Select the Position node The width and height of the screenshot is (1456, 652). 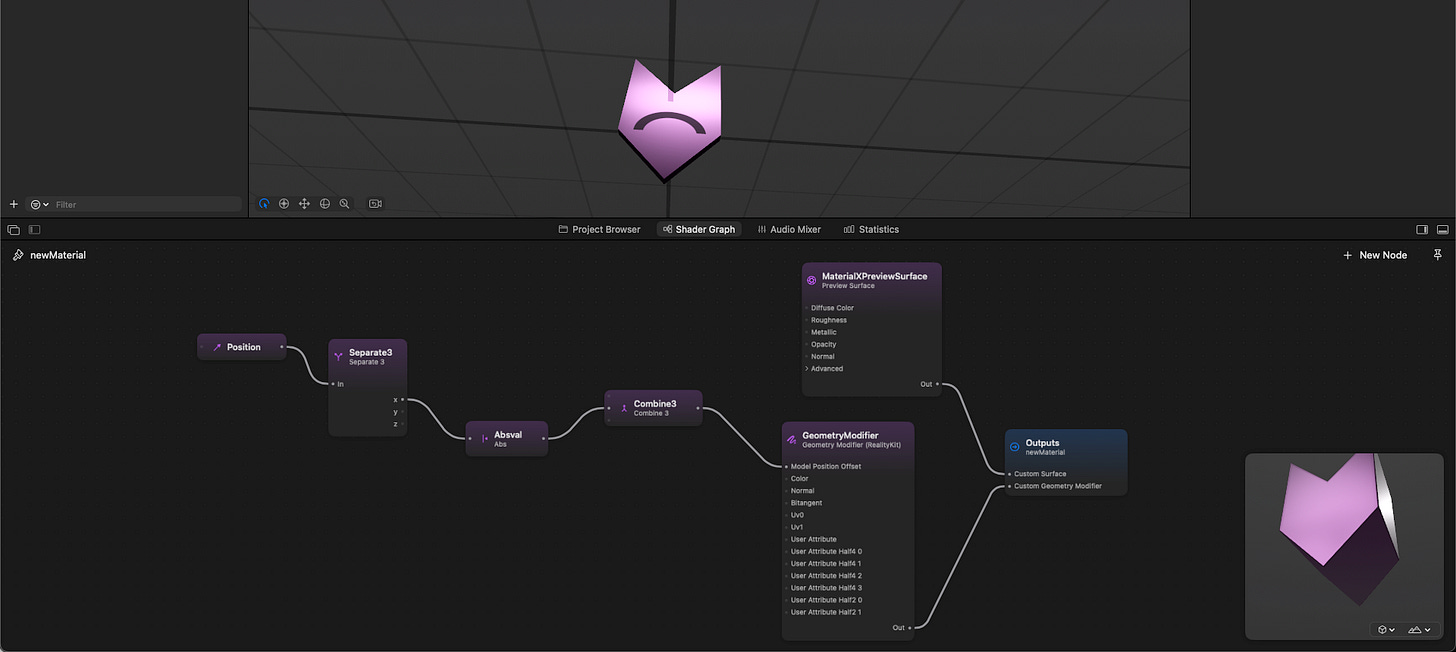(242, 347)
